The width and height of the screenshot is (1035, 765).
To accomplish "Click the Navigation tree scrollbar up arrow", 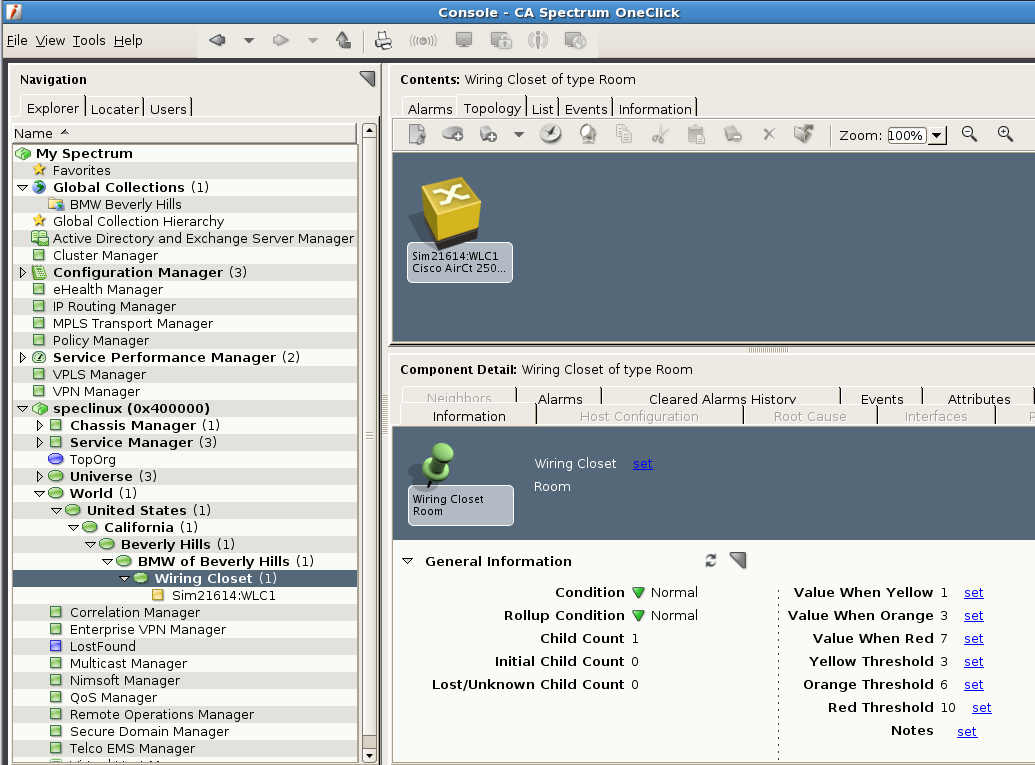I will point(370,130).
